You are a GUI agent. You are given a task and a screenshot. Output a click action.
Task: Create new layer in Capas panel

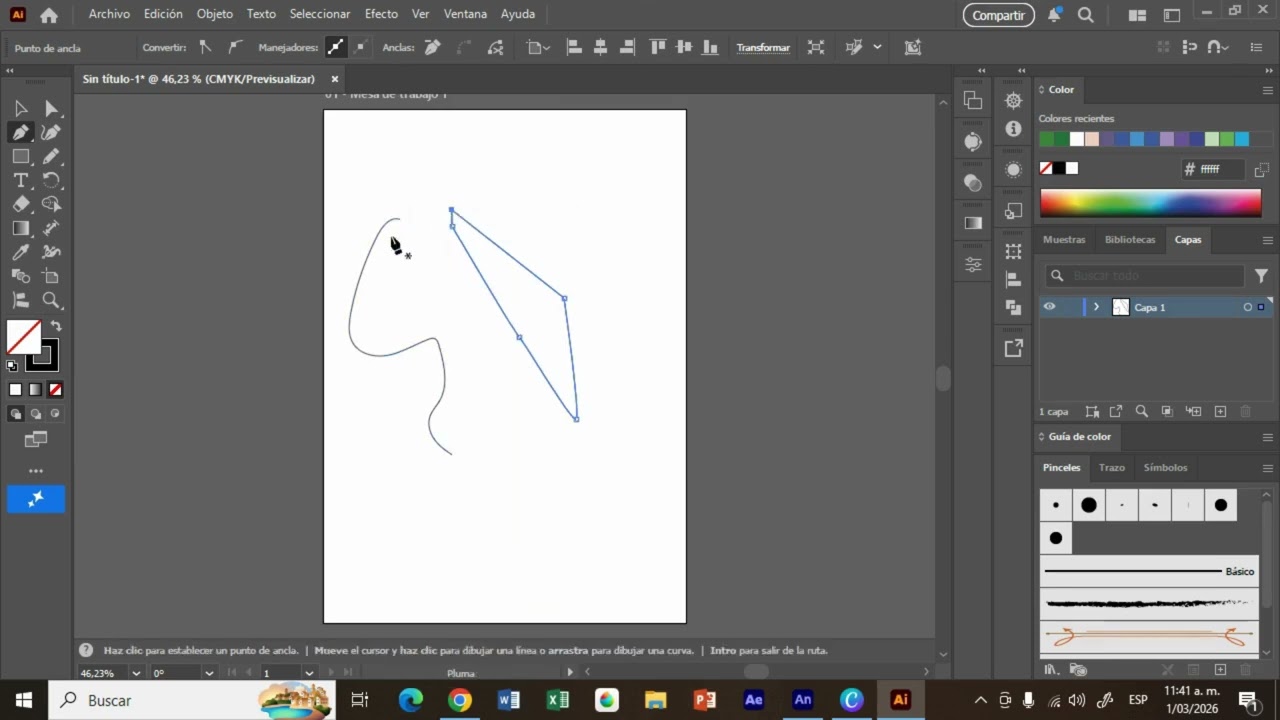click(x=1220, y=411)
